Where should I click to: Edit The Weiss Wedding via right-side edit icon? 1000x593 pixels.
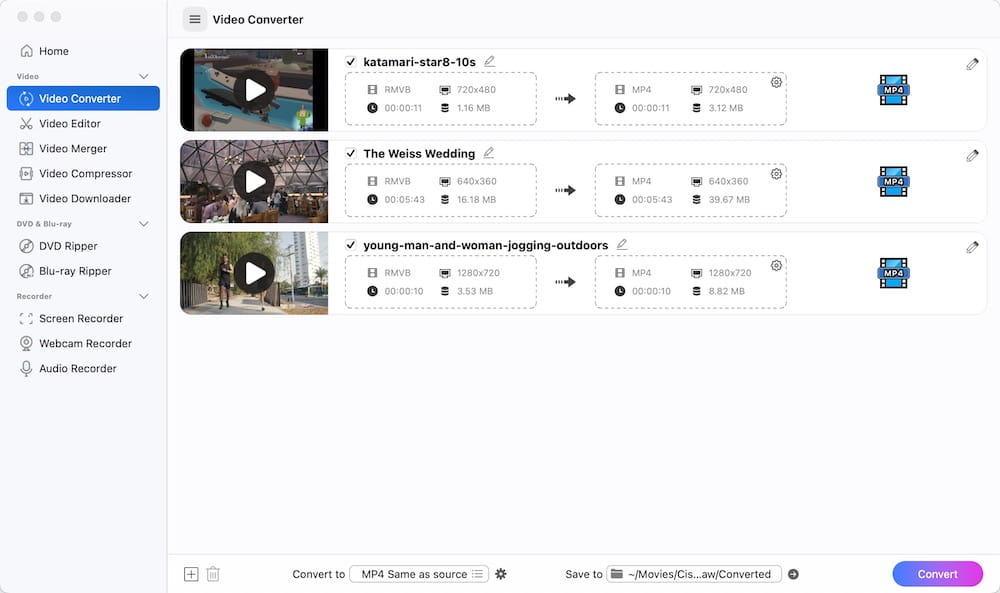pyautogui.click(x=972, y=156)
